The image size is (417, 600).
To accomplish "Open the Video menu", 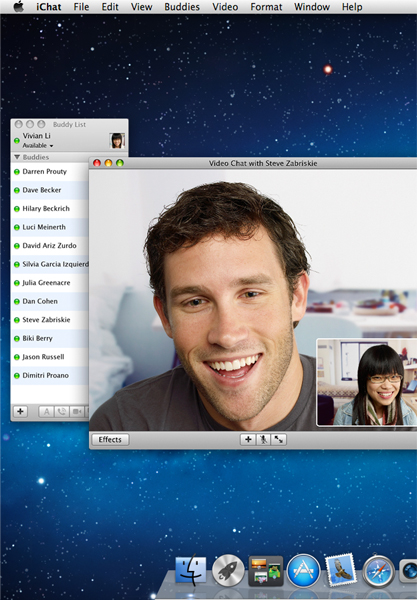I will pos(225,7).
